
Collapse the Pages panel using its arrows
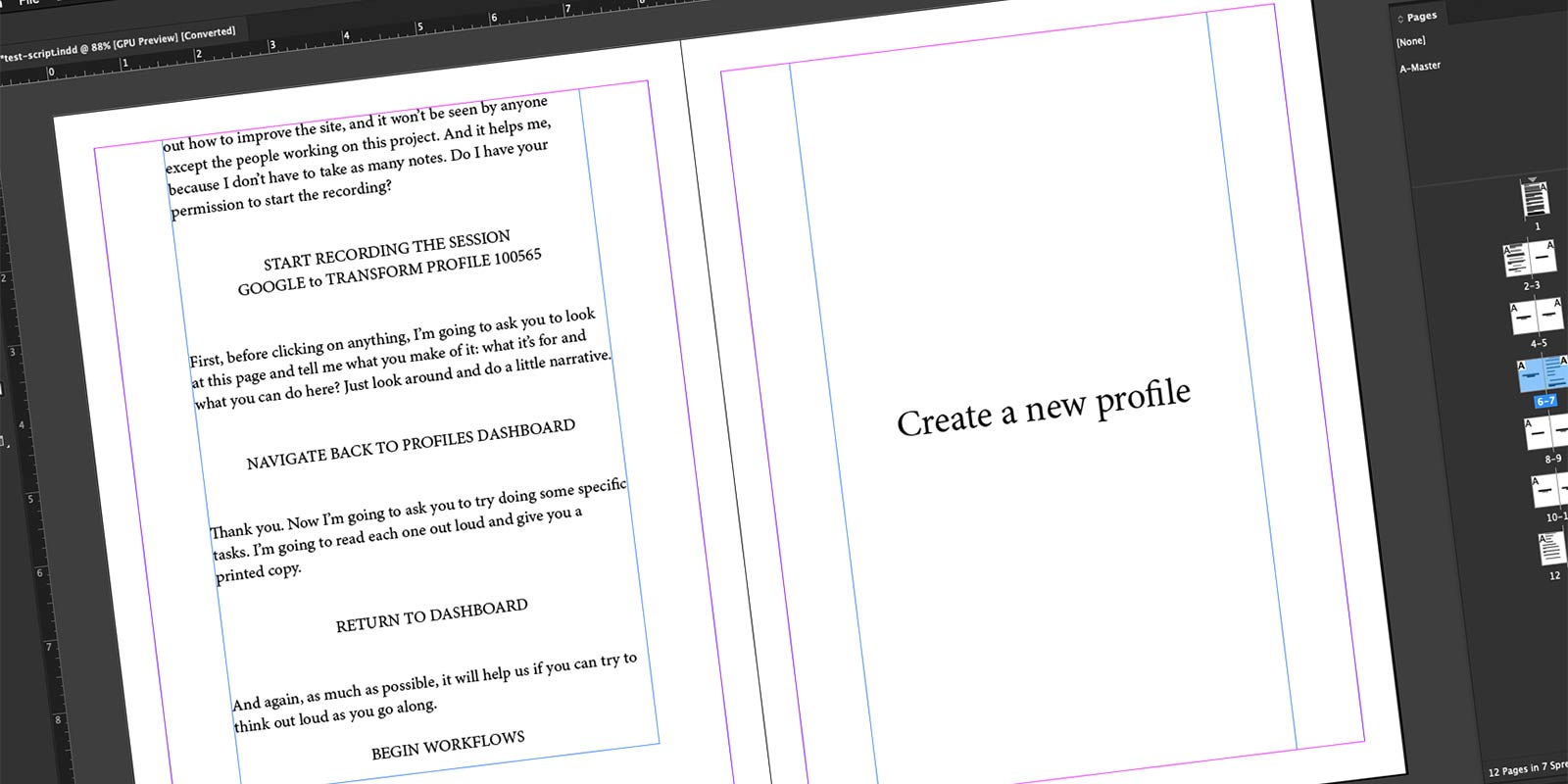click(1400, 19)
